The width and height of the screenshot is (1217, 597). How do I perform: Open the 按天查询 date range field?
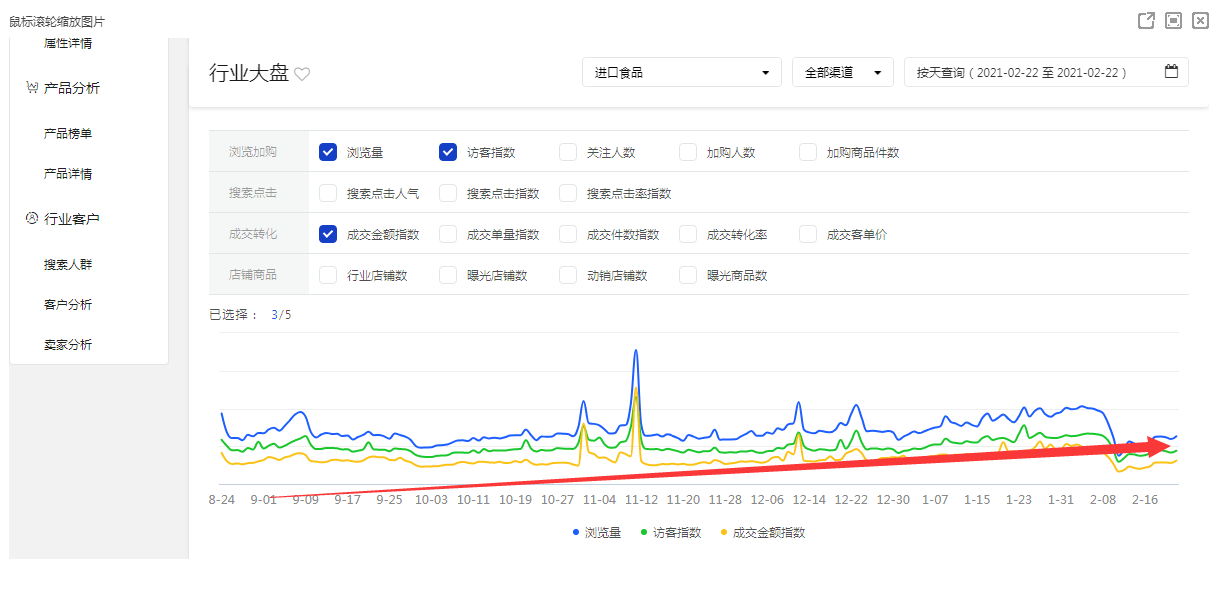[x=1046, y=72]
